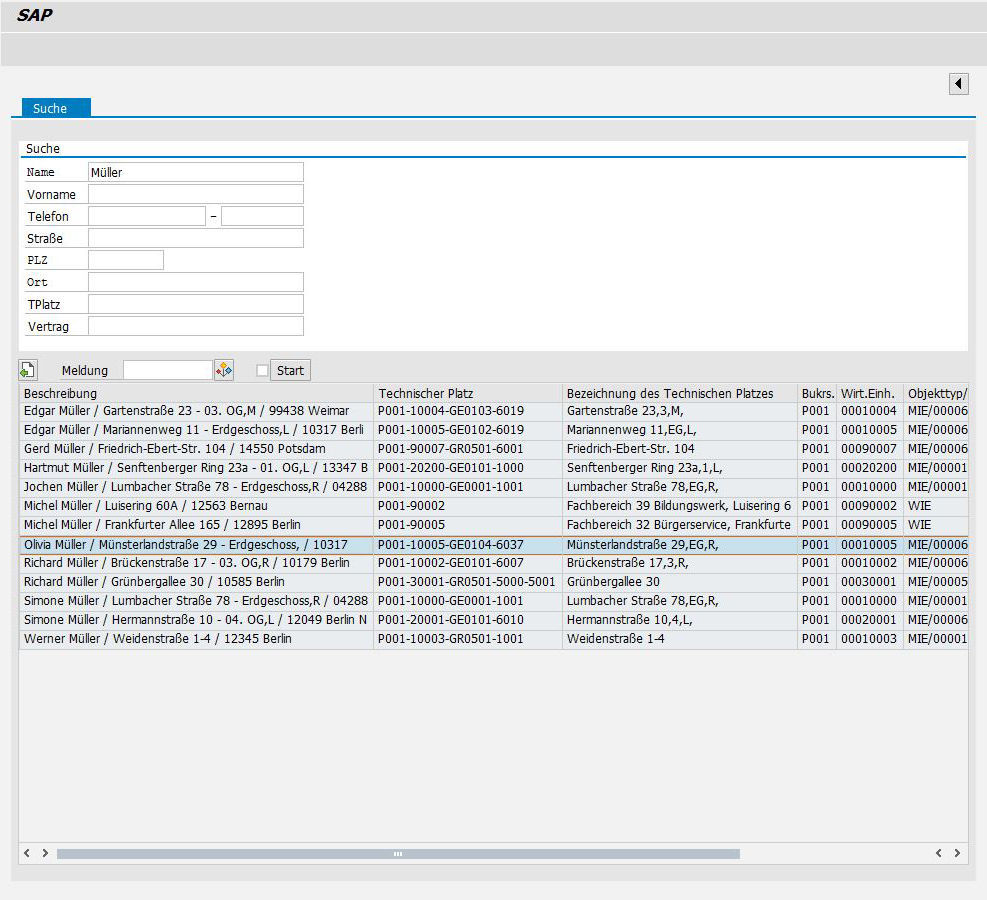Sort by the Beschreibung column header
The width and height of the screenshot is (987, 900).
pos(195,394)
